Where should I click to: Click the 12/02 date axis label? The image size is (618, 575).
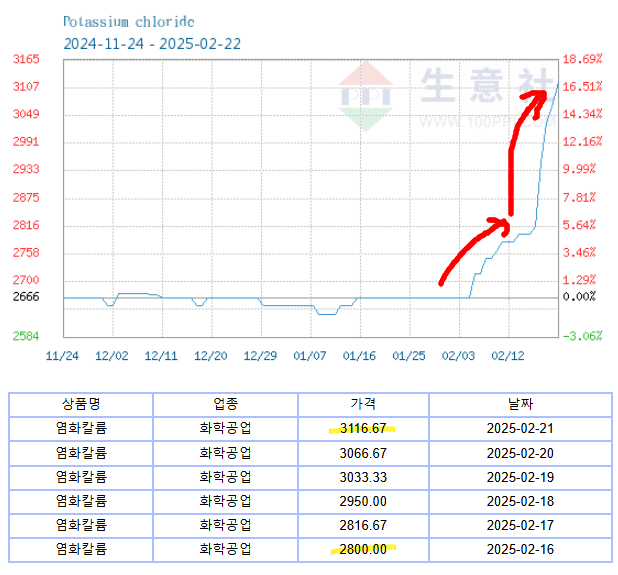click(x=112, y=356)
